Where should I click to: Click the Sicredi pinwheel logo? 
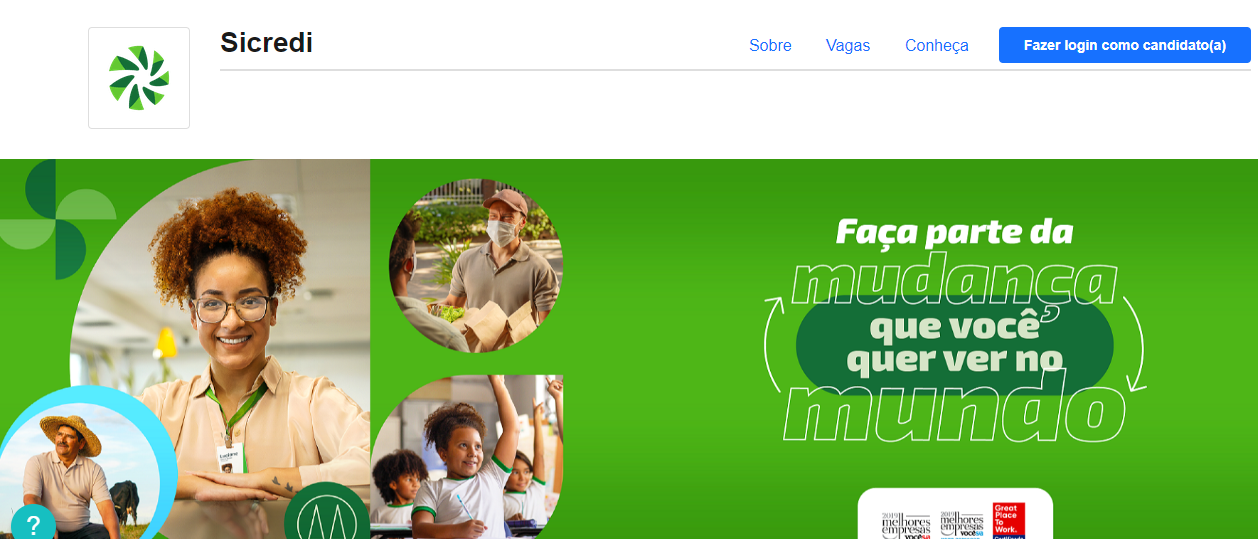pyautogui.click(x=139, y=78)
